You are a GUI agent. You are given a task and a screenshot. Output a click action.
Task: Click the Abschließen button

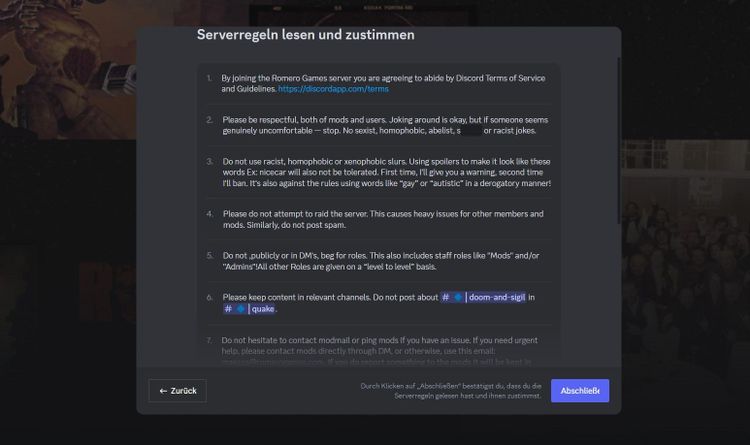coord(579,391)
